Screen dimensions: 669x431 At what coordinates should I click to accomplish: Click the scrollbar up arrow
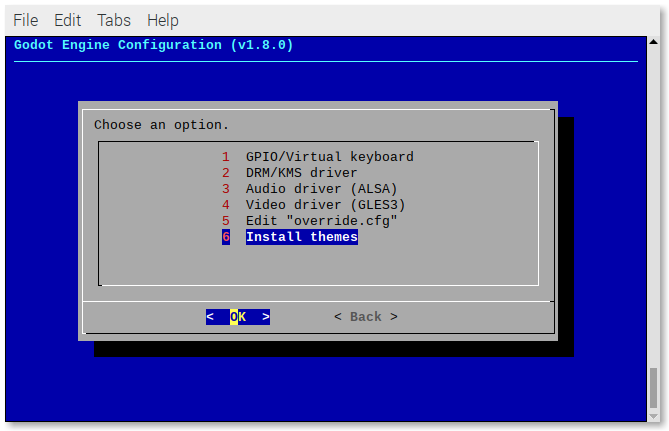[653, 42]
